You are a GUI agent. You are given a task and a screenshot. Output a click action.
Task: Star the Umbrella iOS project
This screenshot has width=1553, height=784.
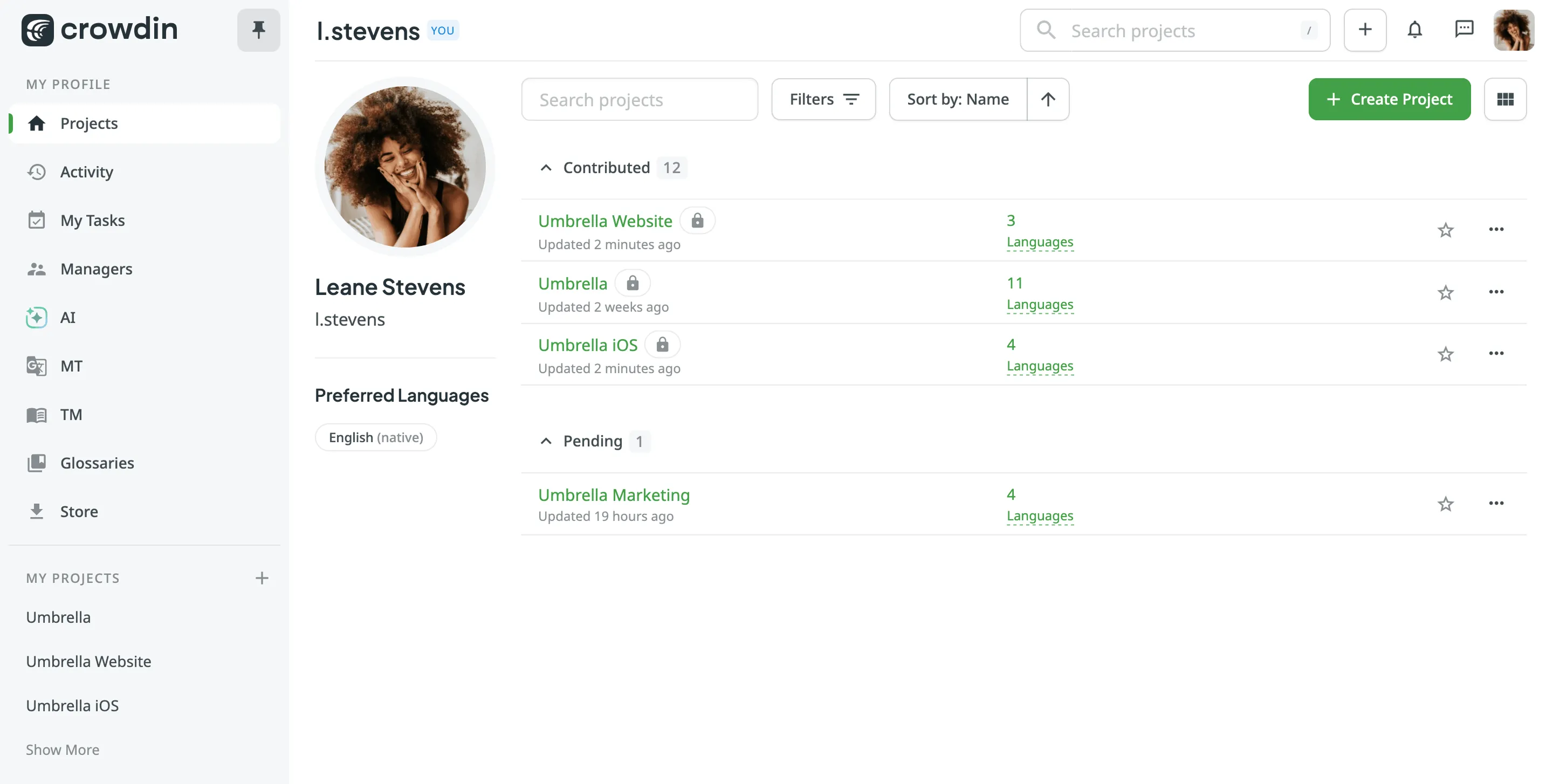click(x=1445, y=354)
